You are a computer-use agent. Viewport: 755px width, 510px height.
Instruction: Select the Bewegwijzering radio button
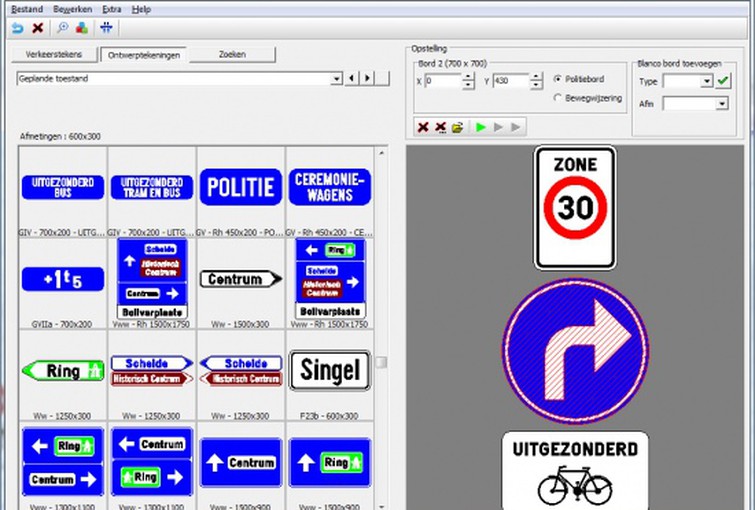coord(557,98)
